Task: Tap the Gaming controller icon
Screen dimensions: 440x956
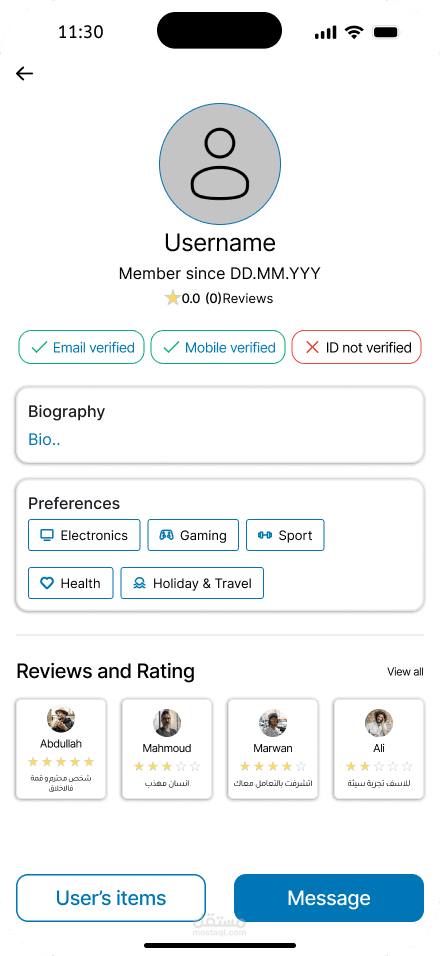Action: point(166,535)
